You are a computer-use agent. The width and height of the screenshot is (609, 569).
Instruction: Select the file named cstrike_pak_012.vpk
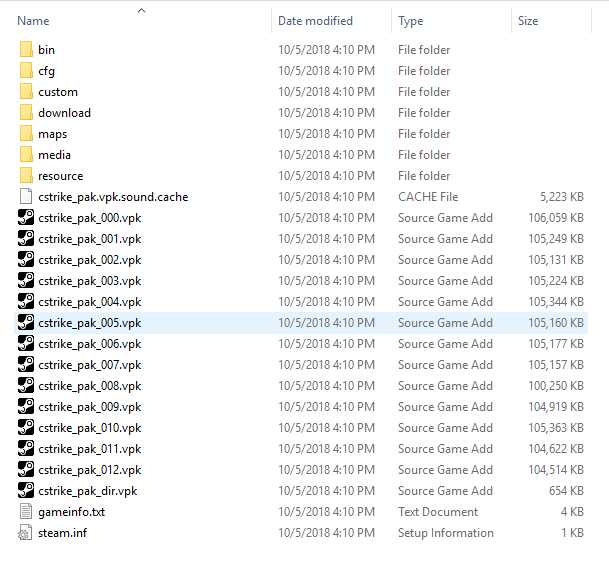tap(90, 470)
